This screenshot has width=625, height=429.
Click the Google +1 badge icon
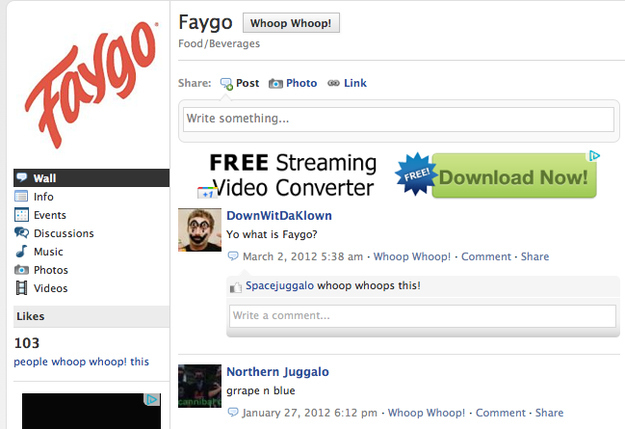point(207,193)
